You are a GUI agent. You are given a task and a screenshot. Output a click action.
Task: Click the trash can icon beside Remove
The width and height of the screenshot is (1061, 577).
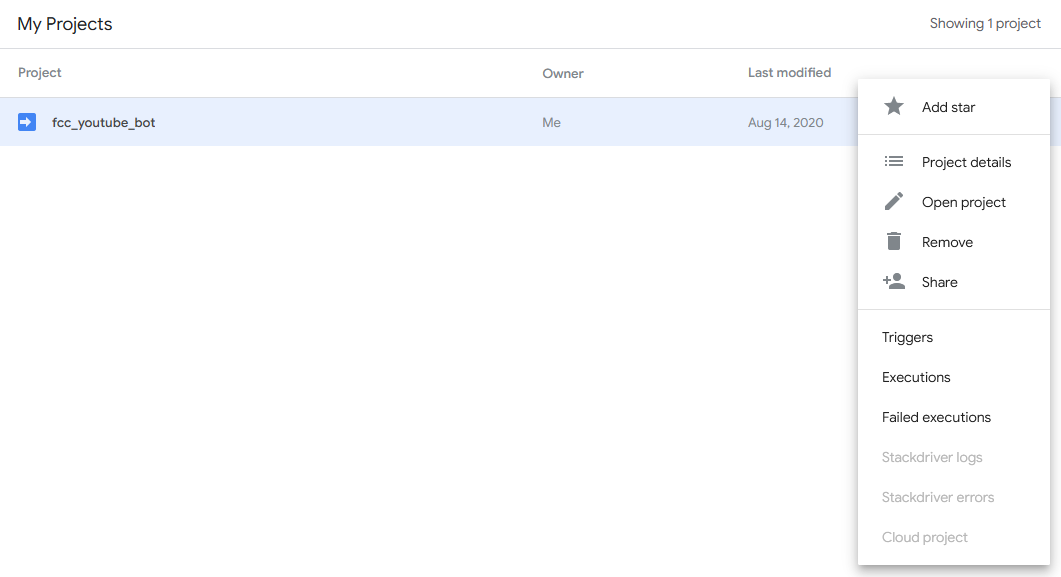[894, 241]
